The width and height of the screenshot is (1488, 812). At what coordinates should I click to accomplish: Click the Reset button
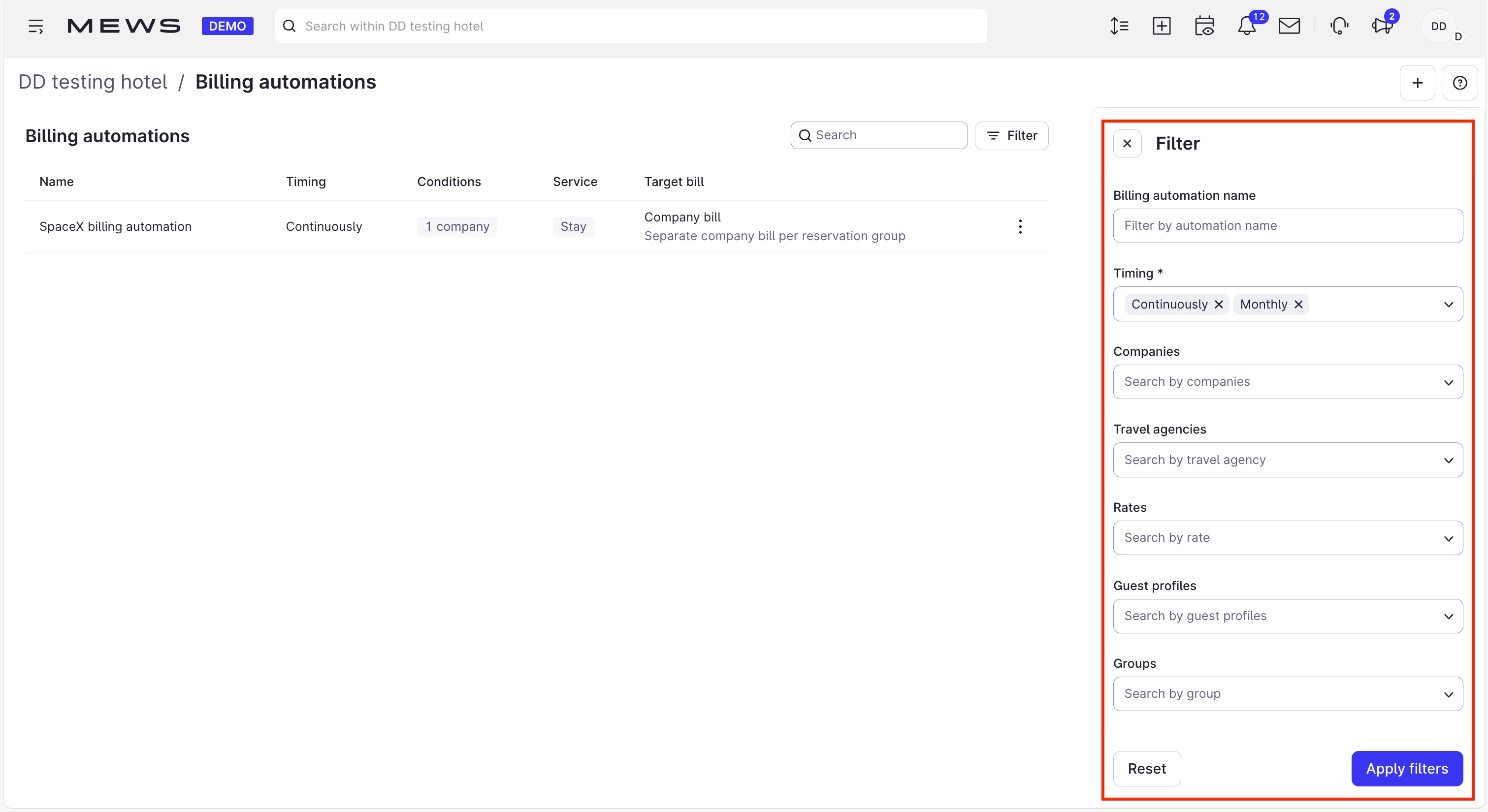(1147, 769)
